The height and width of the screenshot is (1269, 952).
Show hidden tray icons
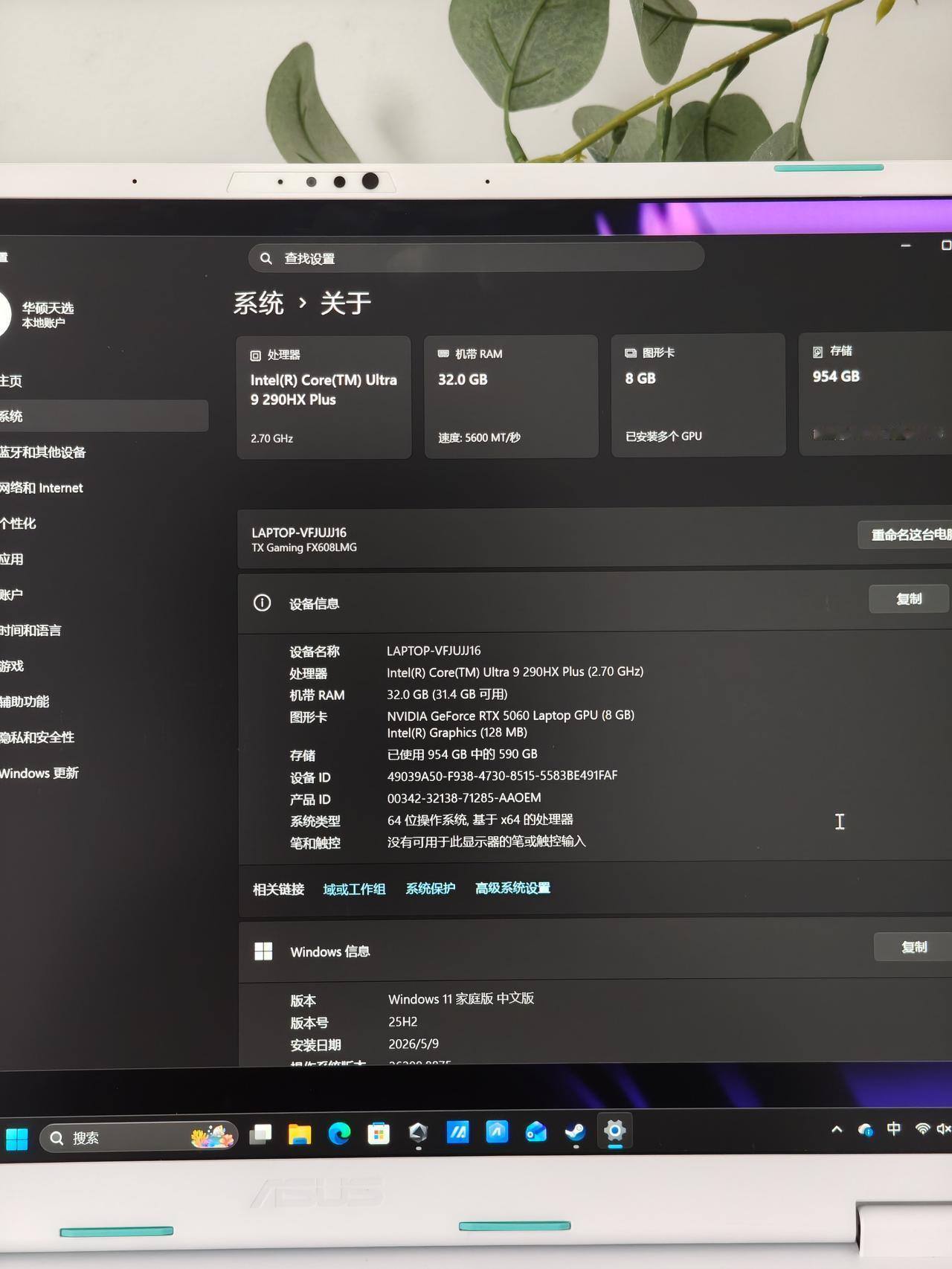pos(837,1129)
